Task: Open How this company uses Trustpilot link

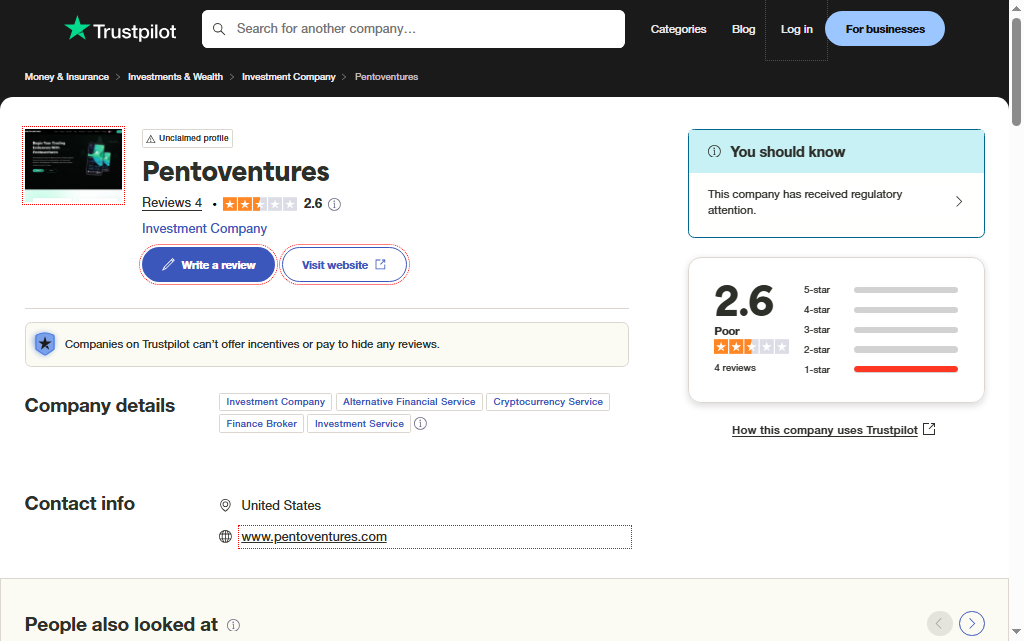Action: 825,430
